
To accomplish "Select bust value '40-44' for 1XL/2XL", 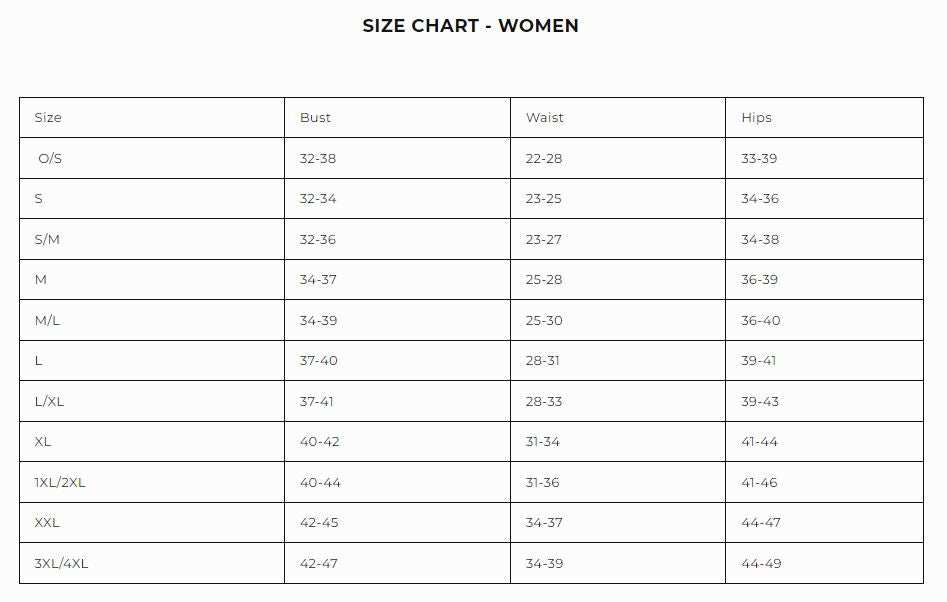I will point(320,483).
